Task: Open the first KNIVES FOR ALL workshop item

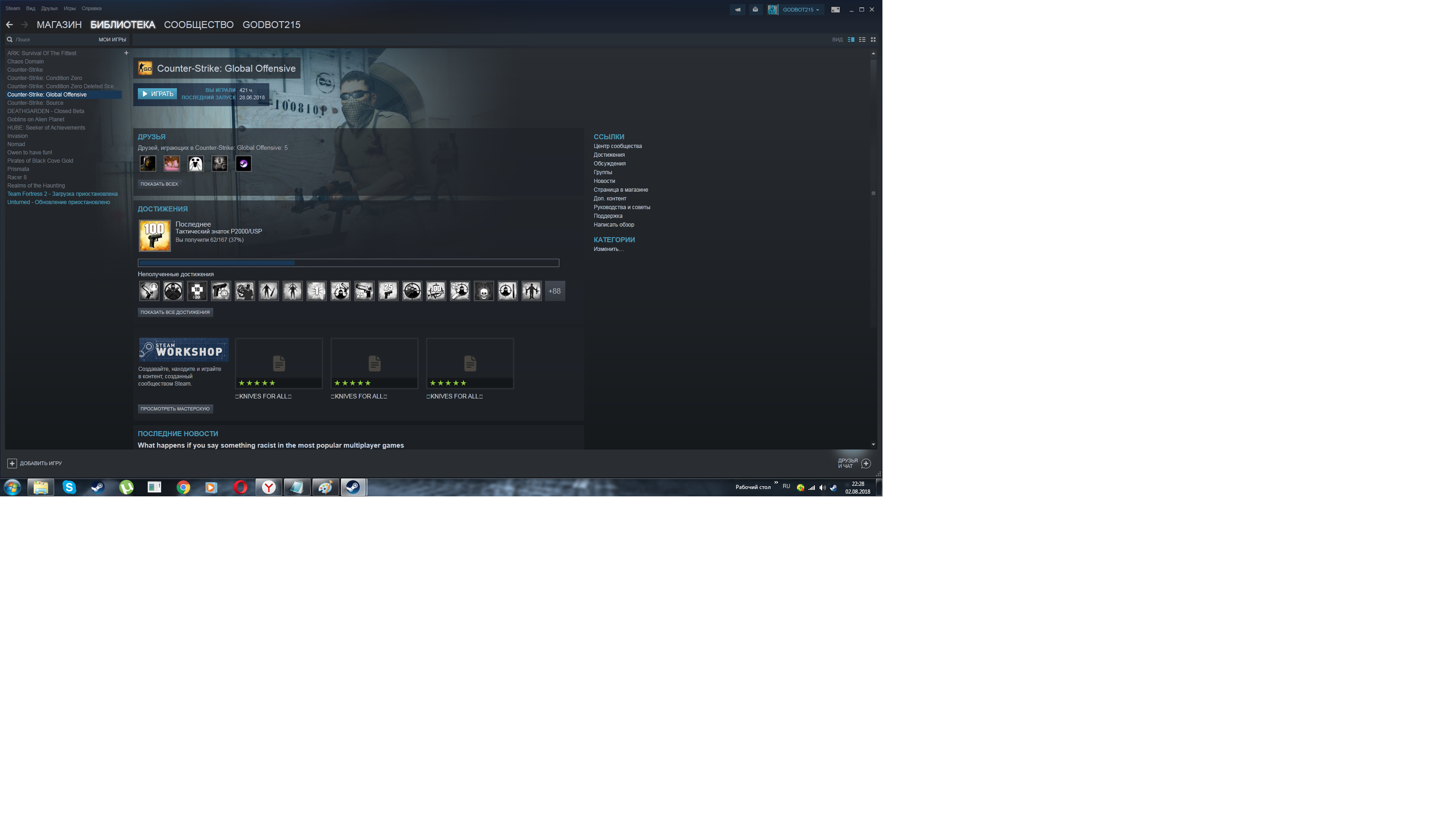Action: [279, 364]
